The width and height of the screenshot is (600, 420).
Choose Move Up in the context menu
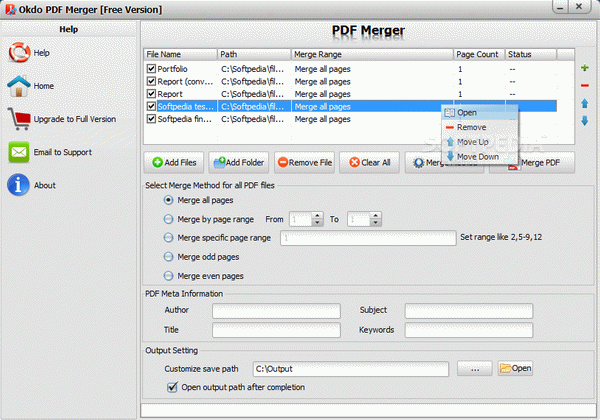point(480,142)
